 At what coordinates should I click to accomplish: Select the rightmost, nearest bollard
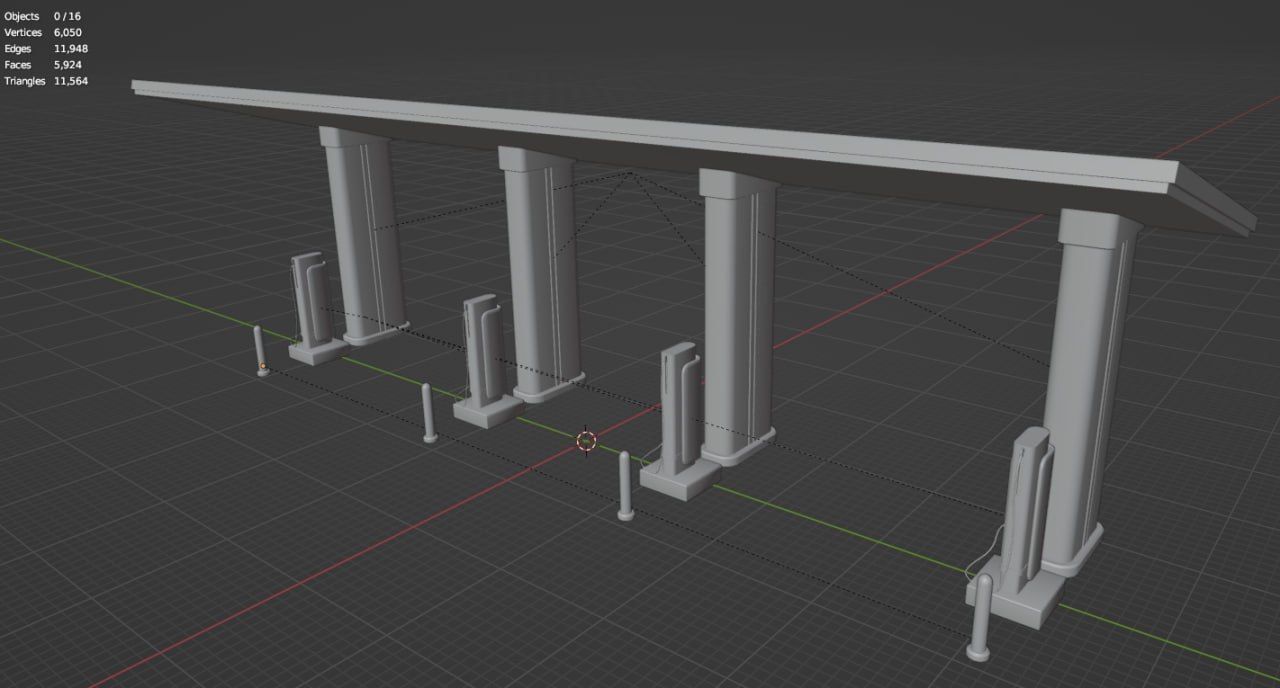980,618
